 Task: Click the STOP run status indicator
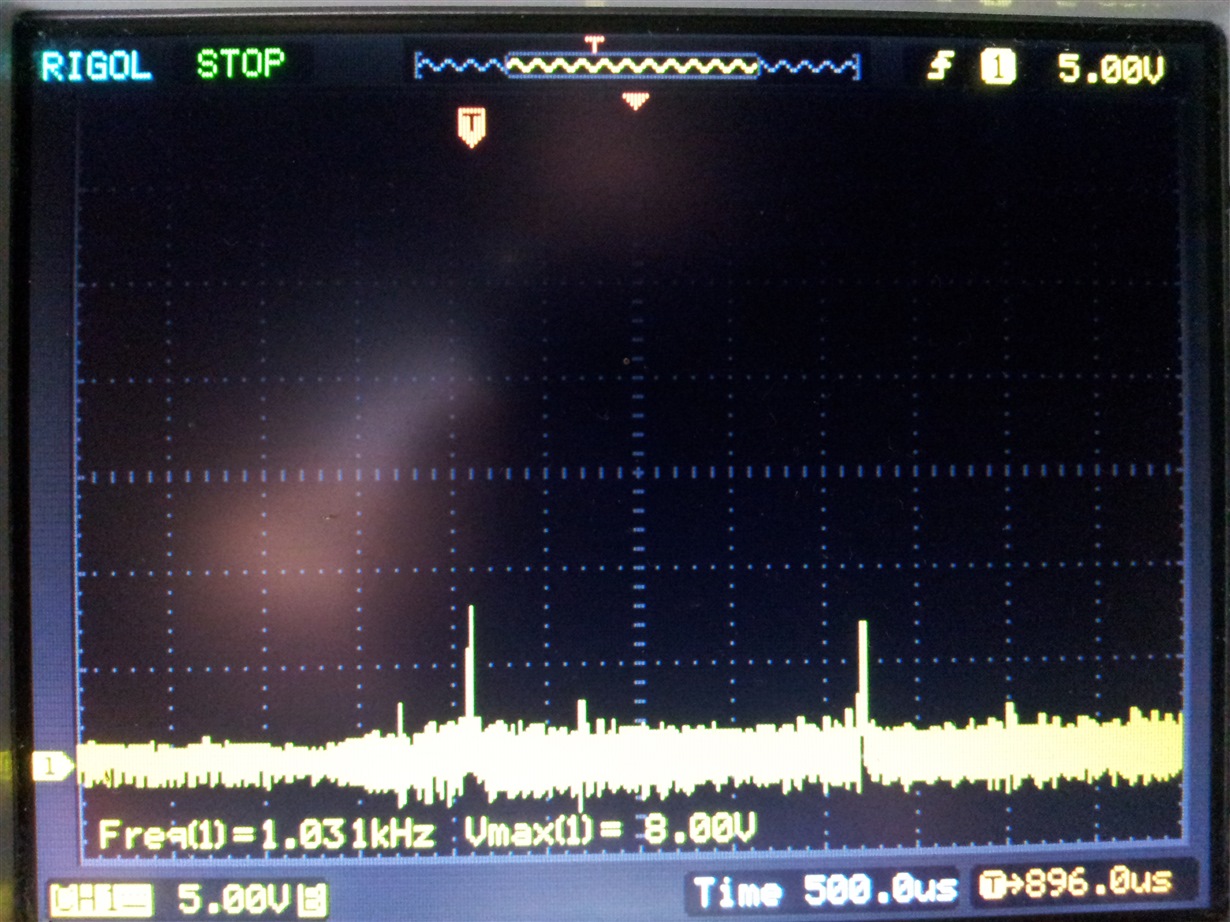click(x=241, y=65)
